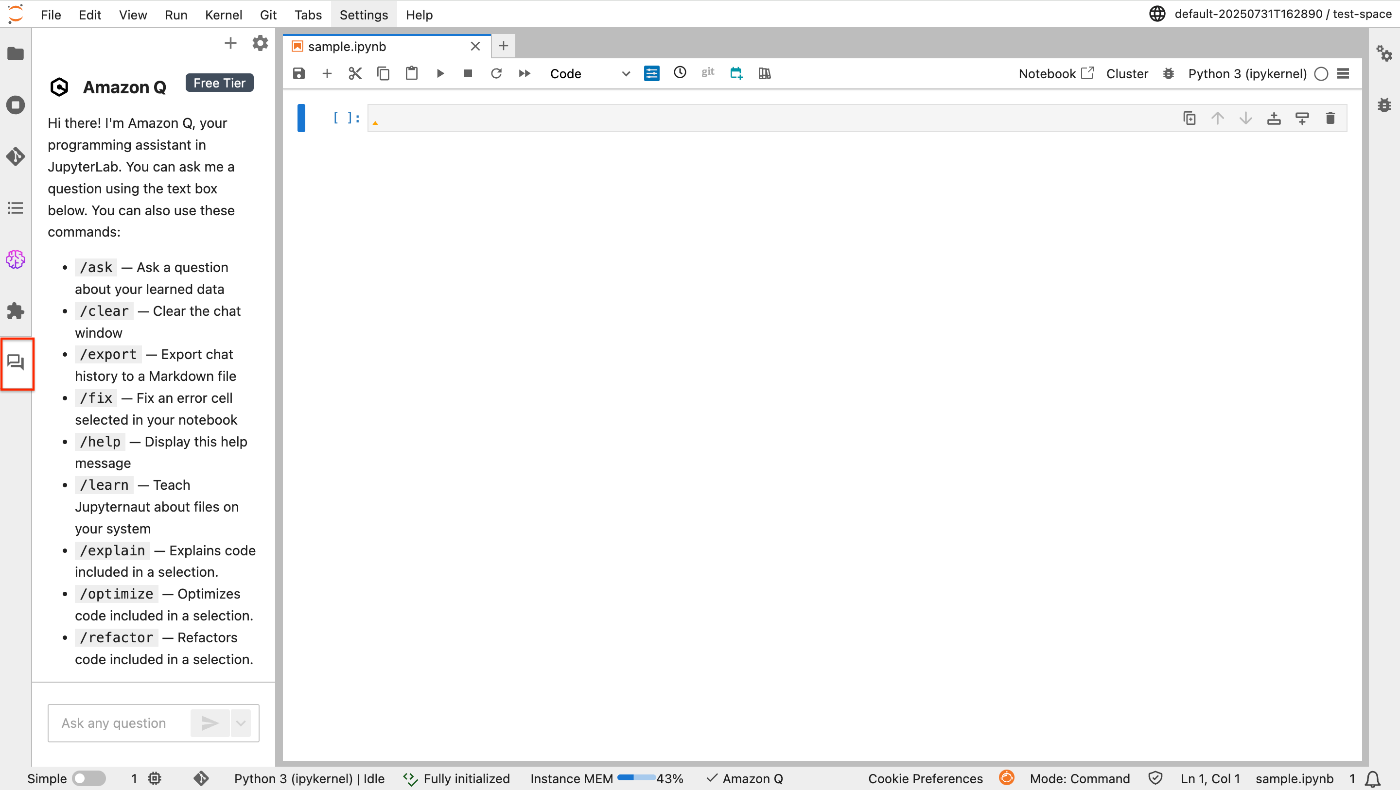Move the cell down with arrow
Viewport: 1400px width, 790px height.
tap(1246, 118)
